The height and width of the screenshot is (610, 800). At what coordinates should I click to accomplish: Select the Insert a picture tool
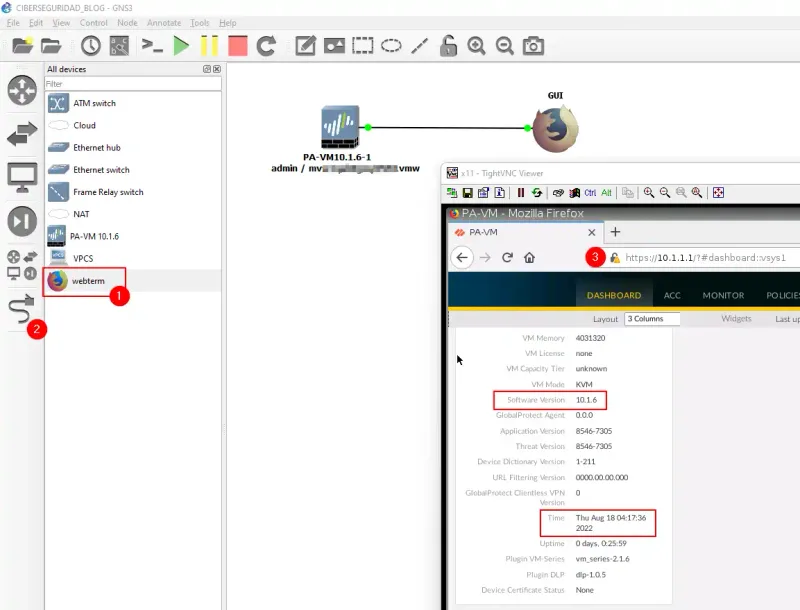(x=334, y=45)
